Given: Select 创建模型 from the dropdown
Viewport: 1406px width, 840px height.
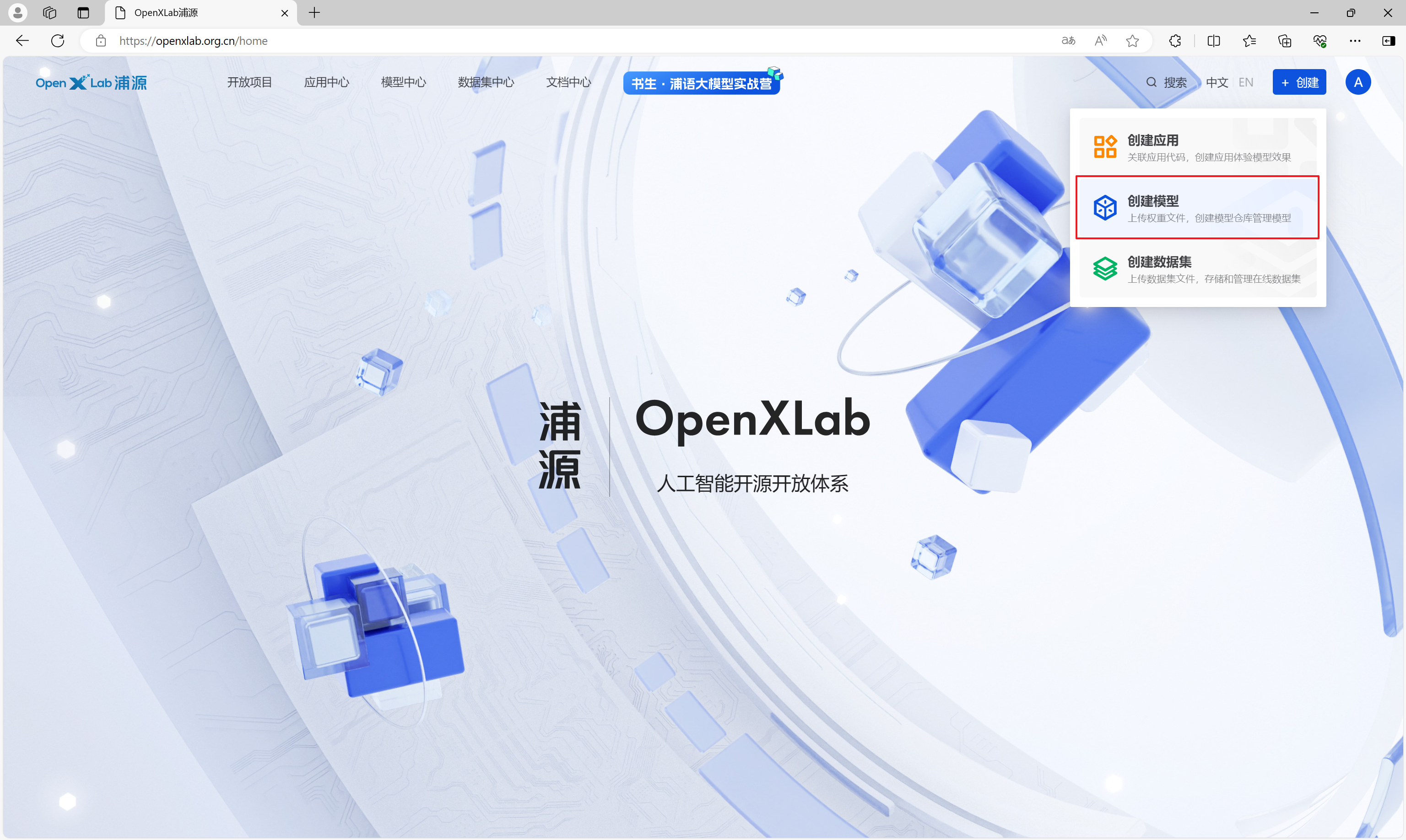Looking at the screenshot, I should pos(1198,208).
